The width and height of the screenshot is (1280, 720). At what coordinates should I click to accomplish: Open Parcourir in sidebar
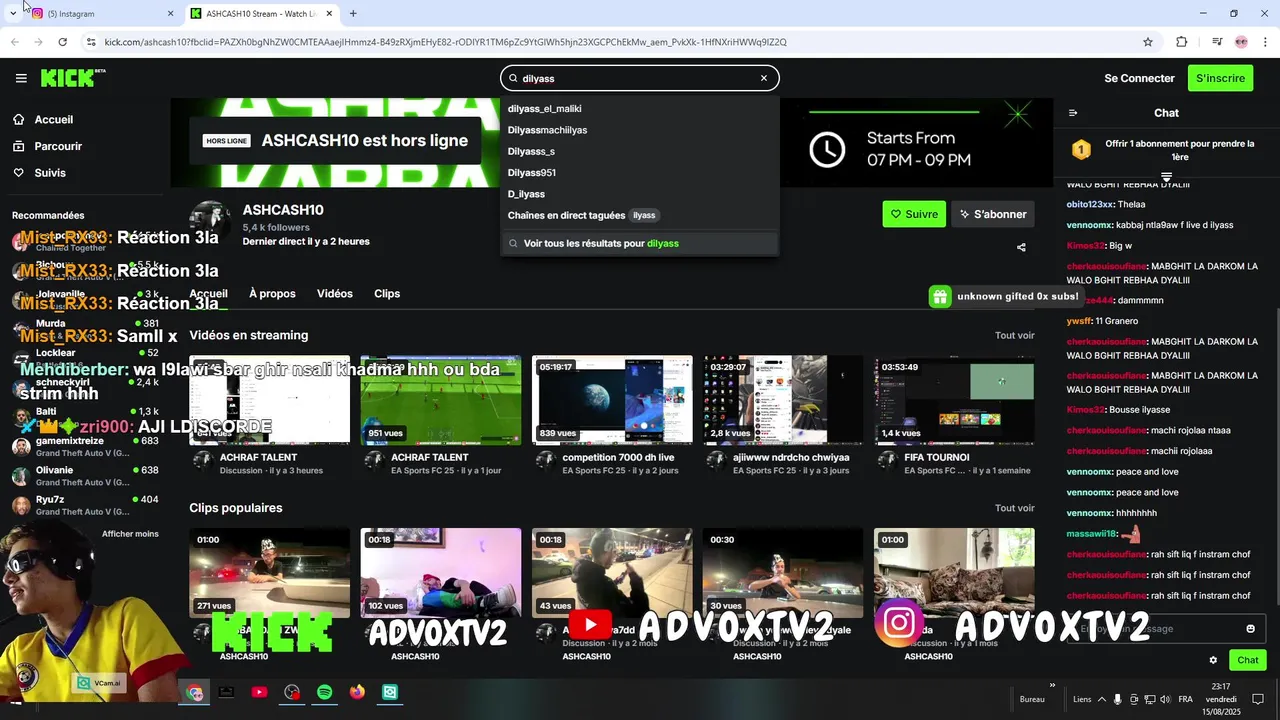tap(58, 146)
